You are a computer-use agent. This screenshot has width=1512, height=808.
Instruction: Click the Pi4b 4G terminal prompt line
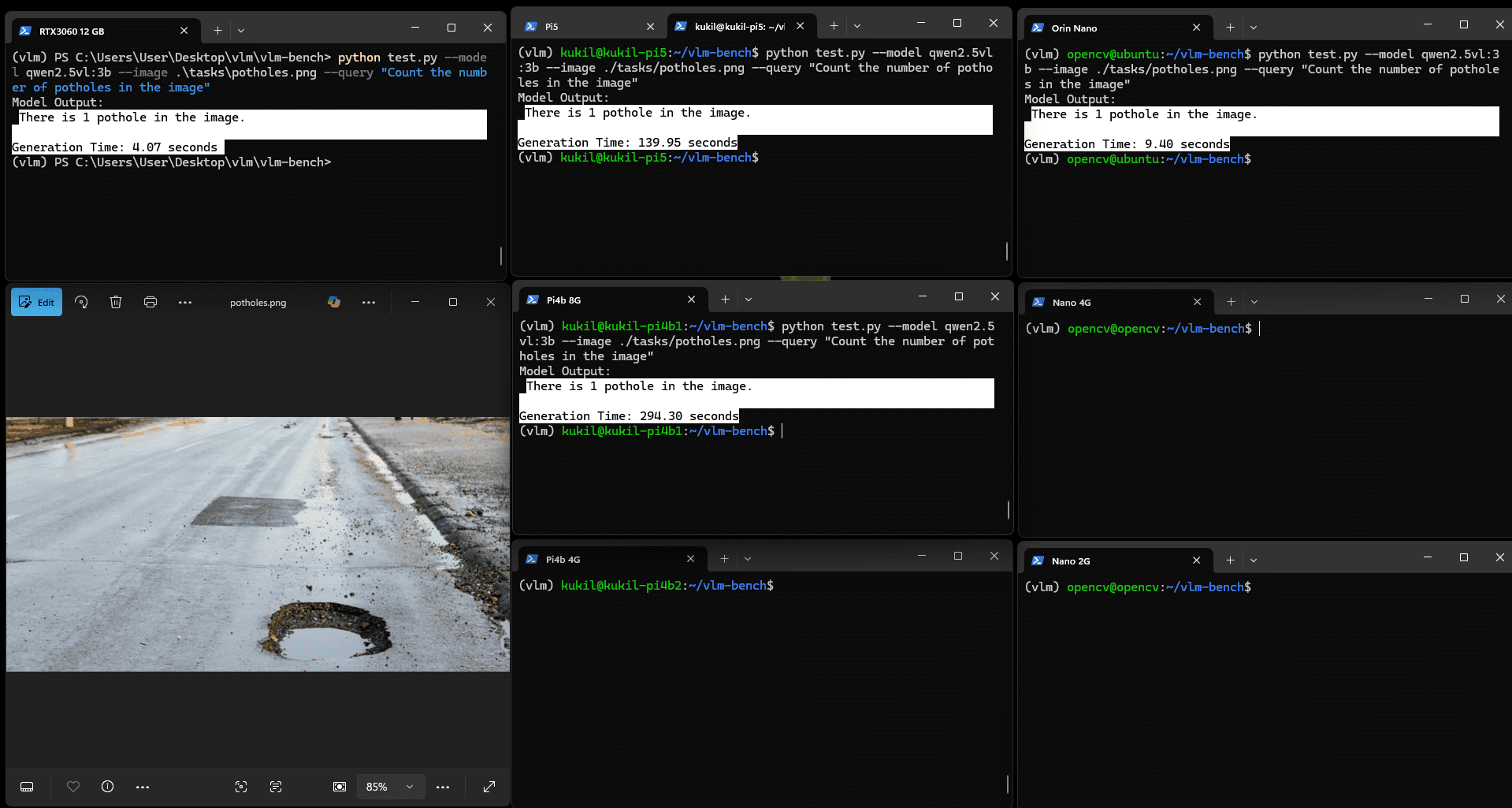click(x=646, y=586)
